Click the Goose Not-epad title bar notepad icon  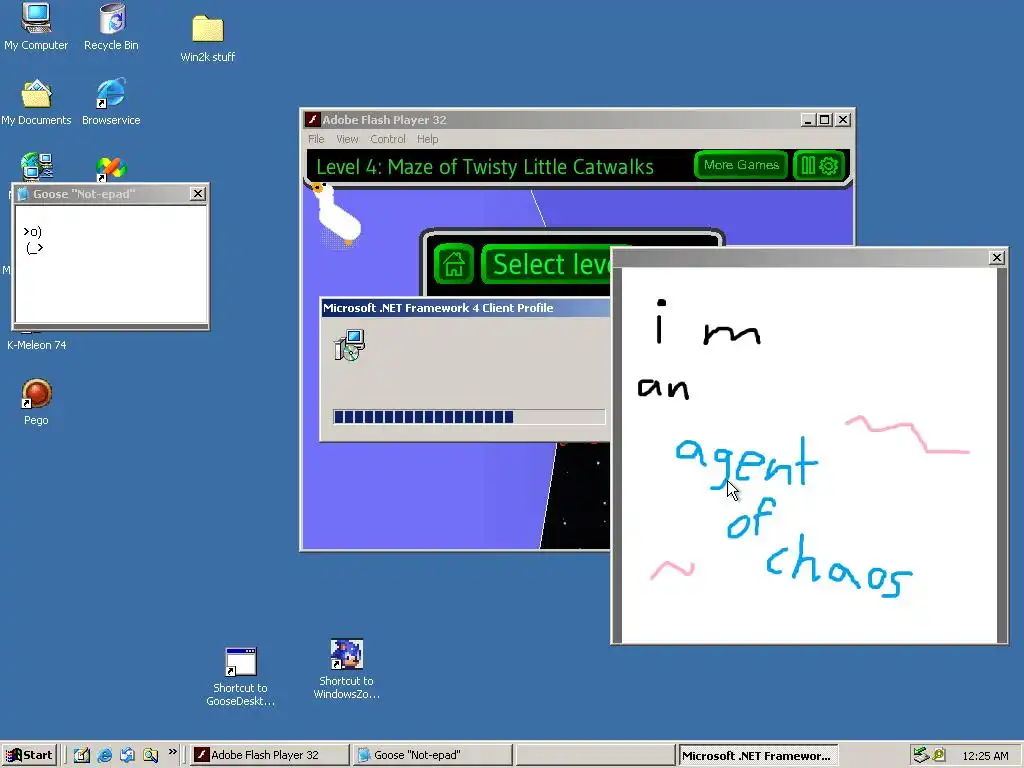(x=23, y=194)
